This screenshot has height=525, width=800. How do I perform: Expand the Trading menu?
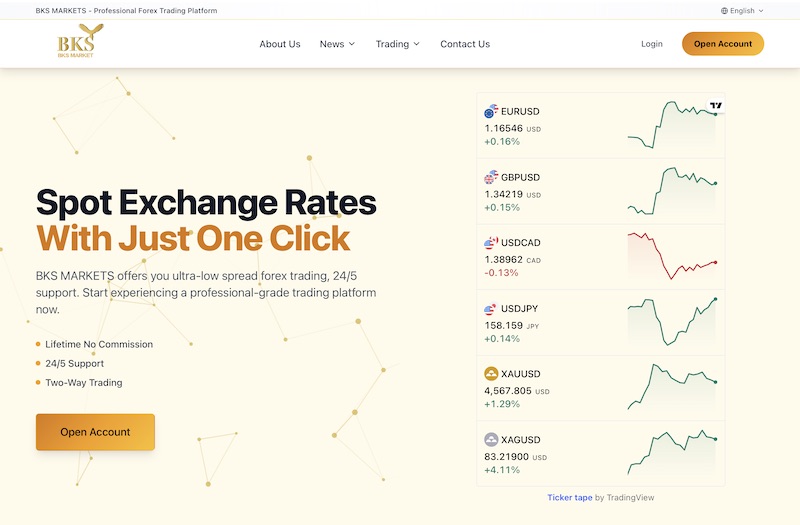tap(397, 44)
